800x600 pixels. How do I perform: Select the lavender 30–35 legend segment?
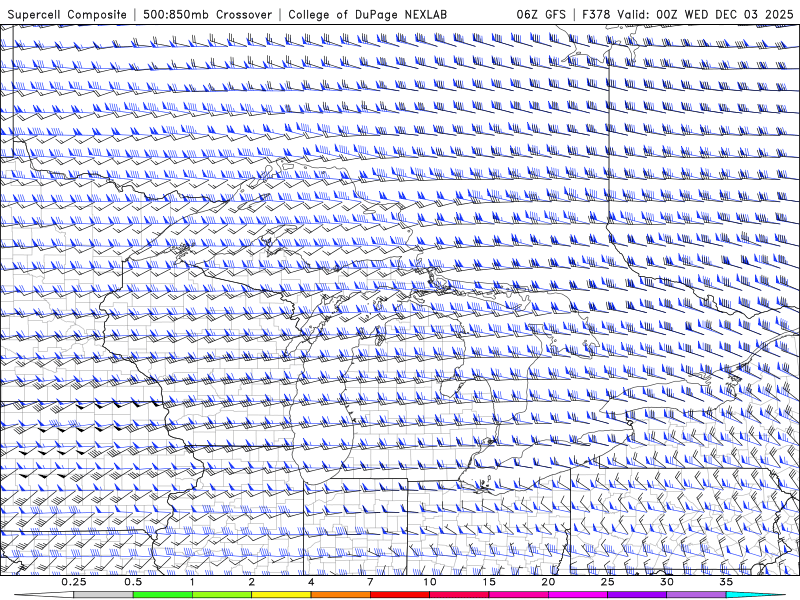pyautogui.click(x=696, y=595)
